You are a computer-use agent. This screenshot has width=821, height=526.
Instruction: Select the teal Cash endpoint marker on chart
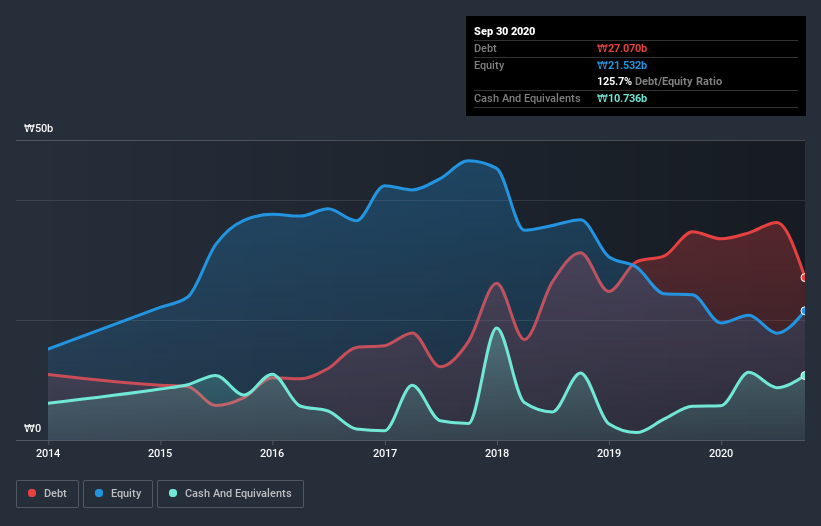coord(804,376)
